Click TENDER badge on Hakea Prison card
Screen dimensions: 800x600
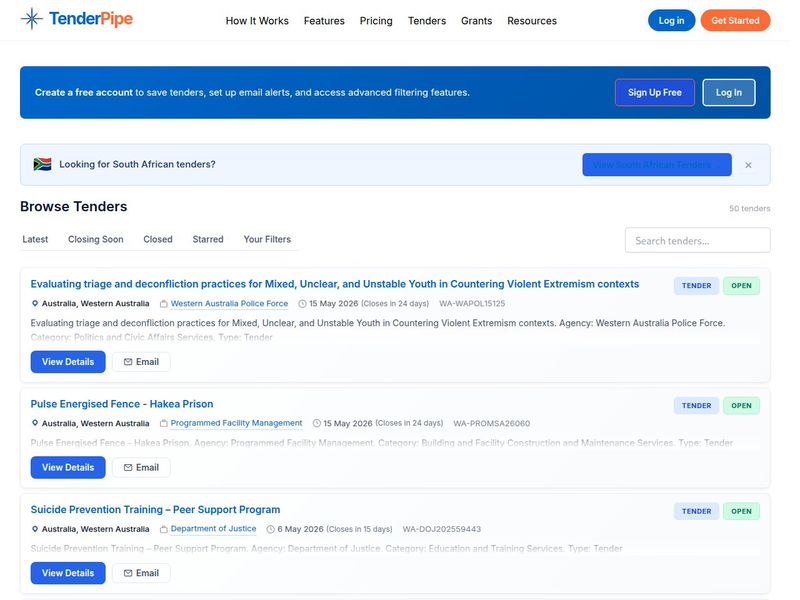click(696, 406)
